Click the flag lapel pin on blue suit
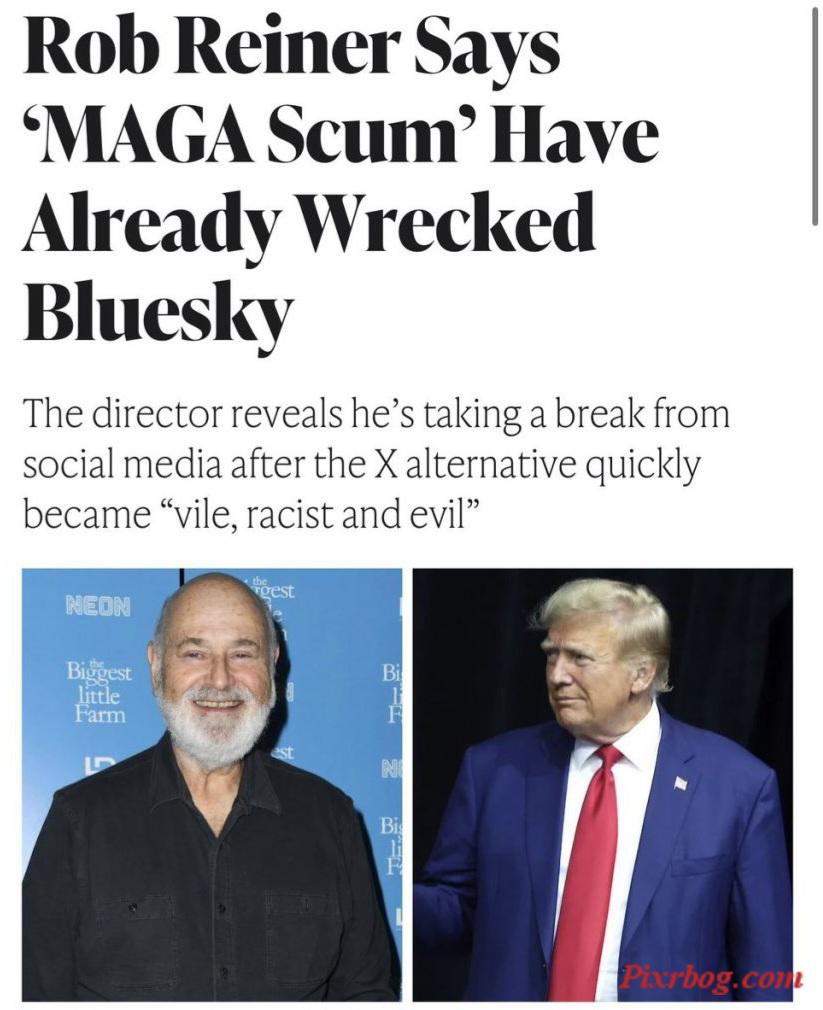The image size is (823, 1010). (681, 783)
